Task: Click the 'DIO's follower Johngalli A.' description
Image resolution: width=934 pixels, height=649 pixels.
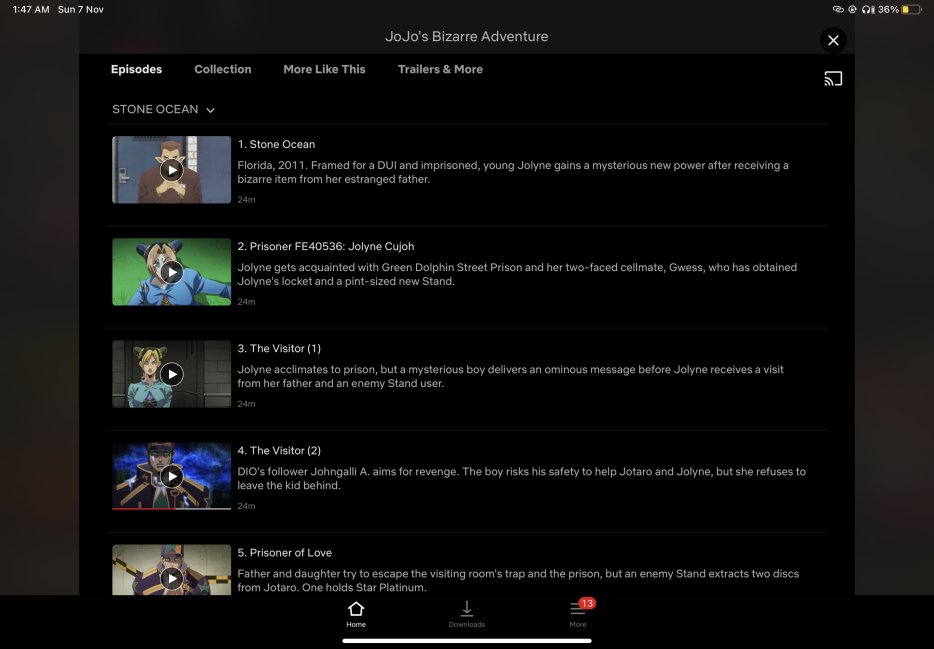Action: [521, 478]
